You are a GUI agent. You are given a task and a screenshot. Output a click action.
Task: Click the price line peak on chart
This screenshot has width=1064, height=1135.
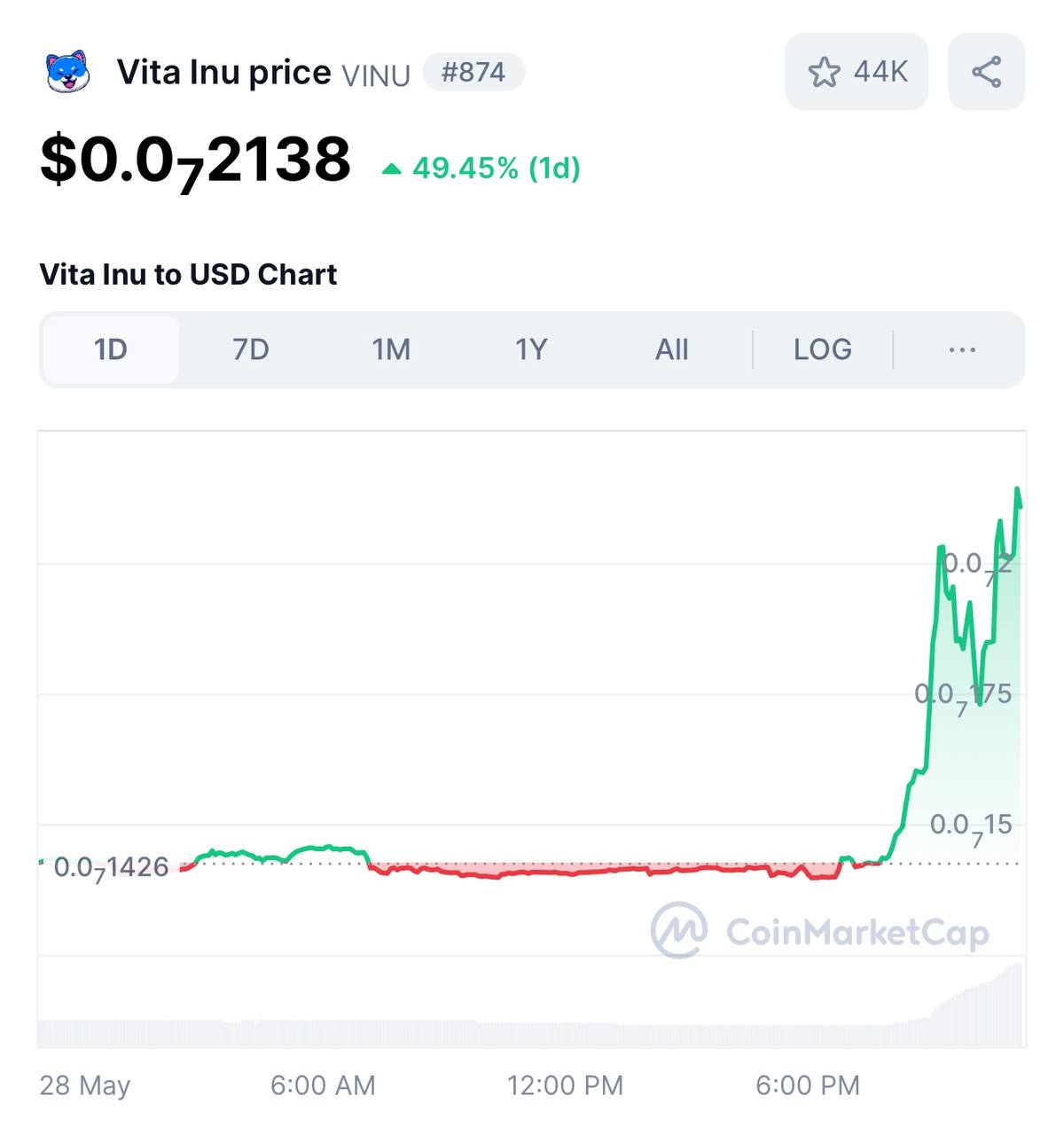coord(1017,489)
